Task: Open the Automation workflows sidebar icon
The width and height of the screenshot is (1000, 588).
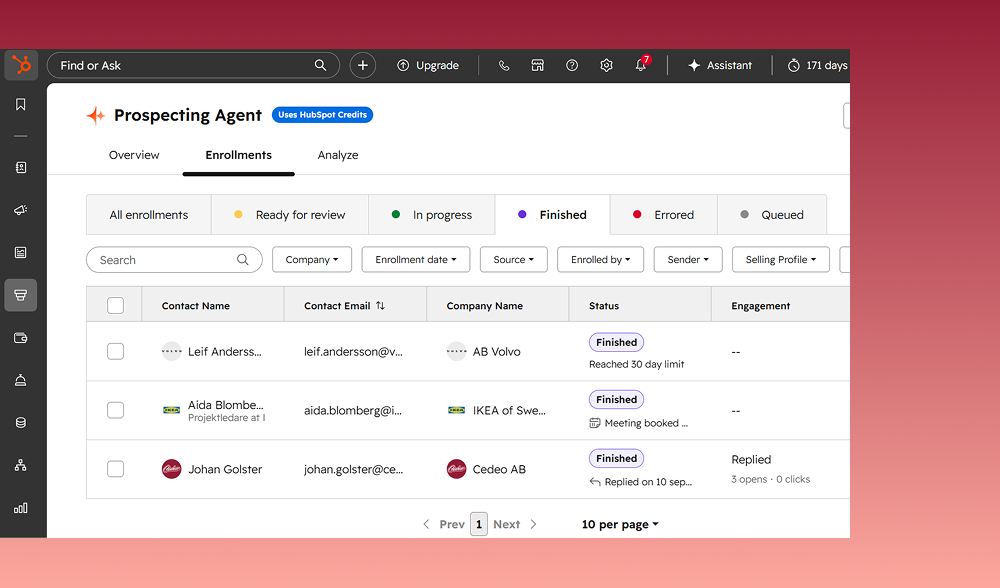Action: (20, 466)
